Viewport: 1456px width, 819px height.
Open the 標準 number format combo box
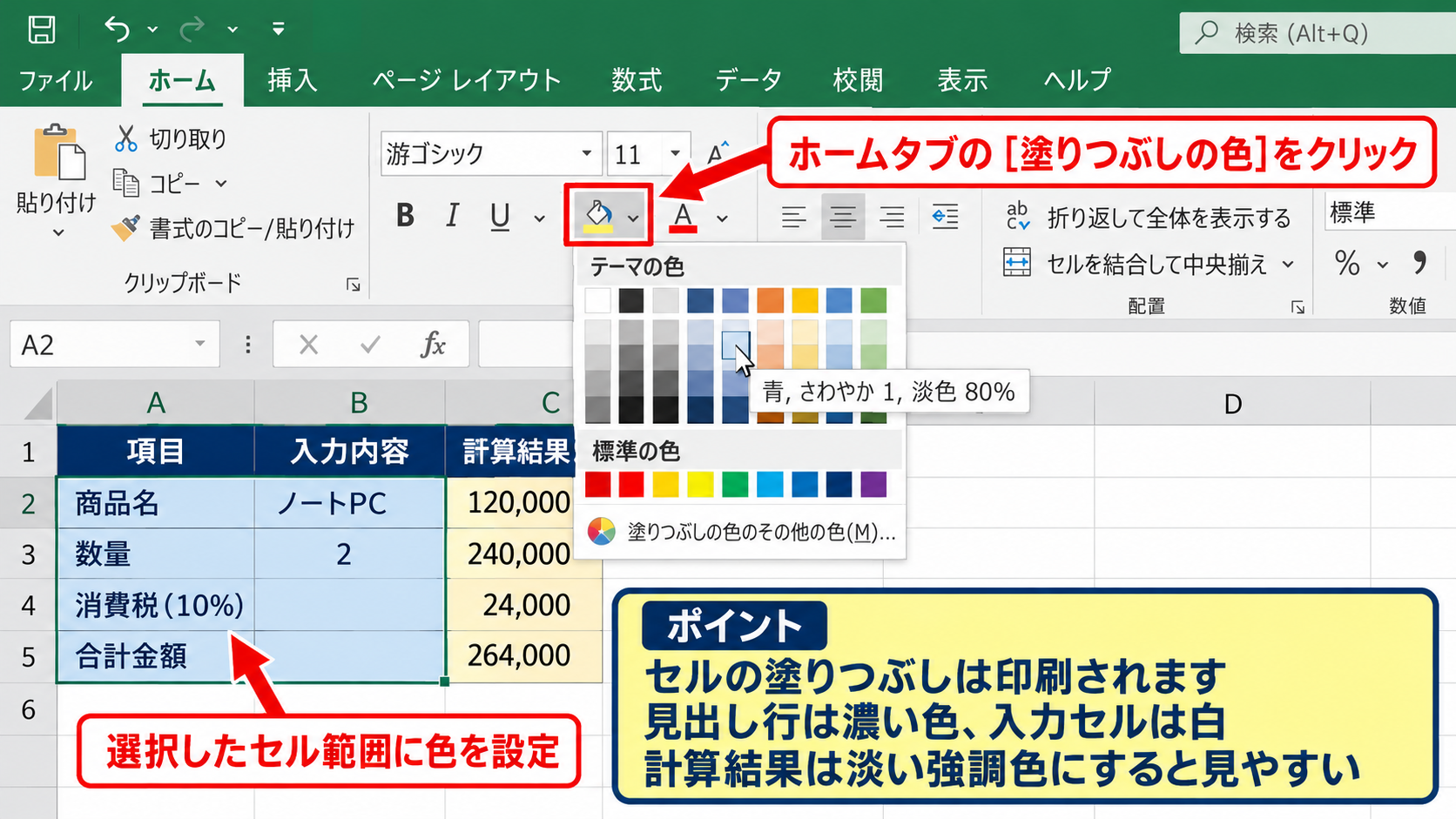coord(1390,211)
